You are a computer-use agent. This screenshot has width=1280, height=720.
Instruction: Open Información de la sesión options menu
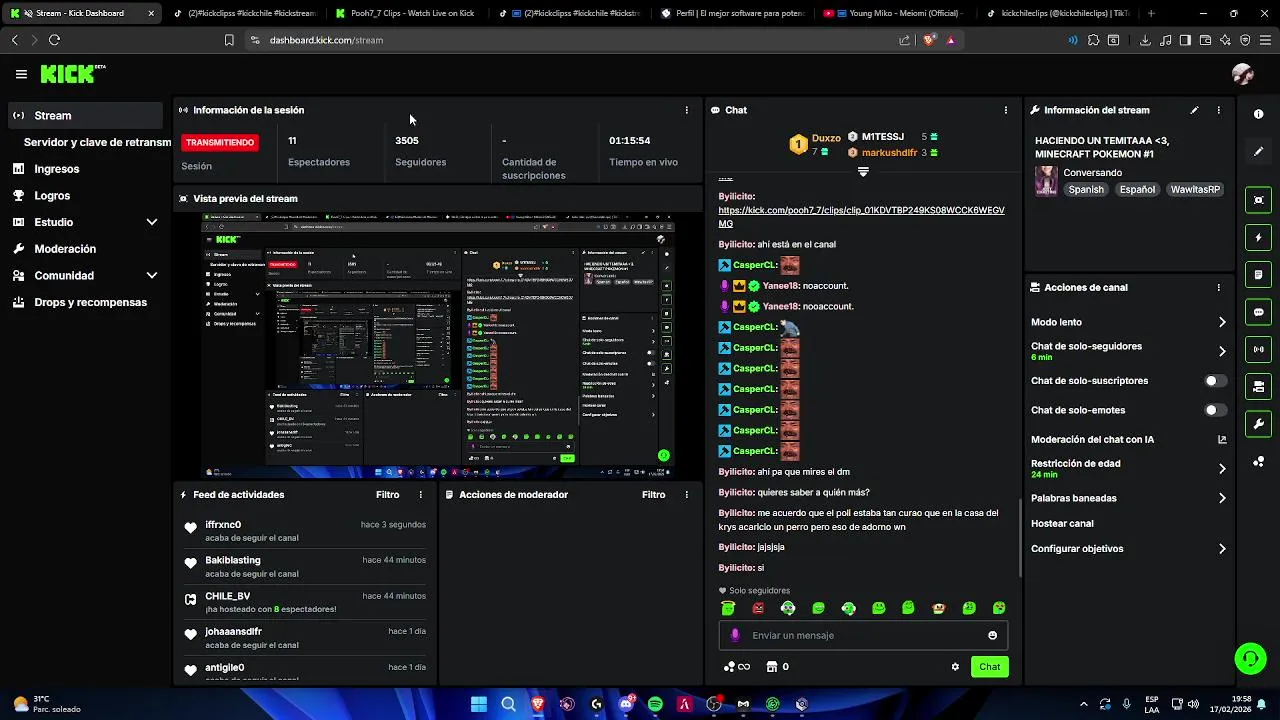click(x=686, y=110)
